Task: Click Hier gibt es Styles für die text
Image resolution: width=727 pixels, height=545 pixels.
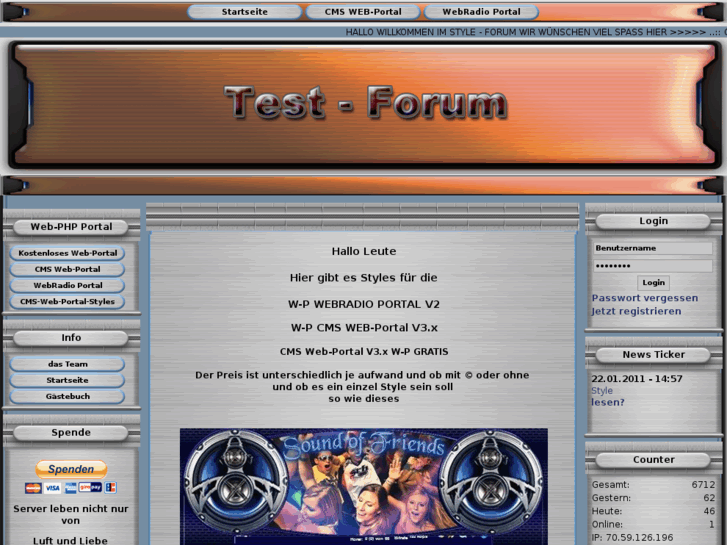Action: (364, 278)
